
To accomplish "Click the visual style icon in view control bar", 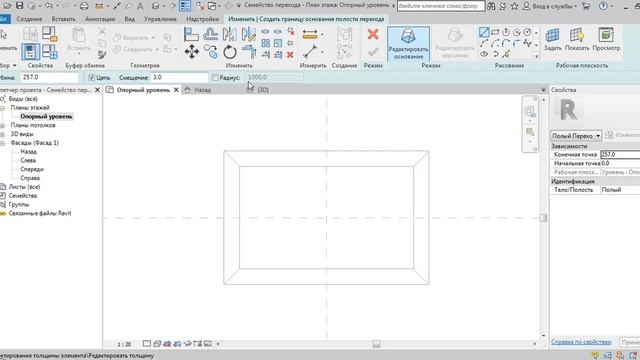I will click(157, 344).
